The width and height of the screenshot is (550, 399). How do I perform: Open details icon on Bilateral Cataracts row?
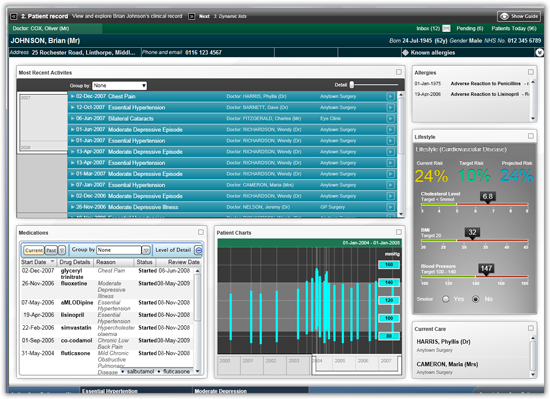tap(390, 119)
